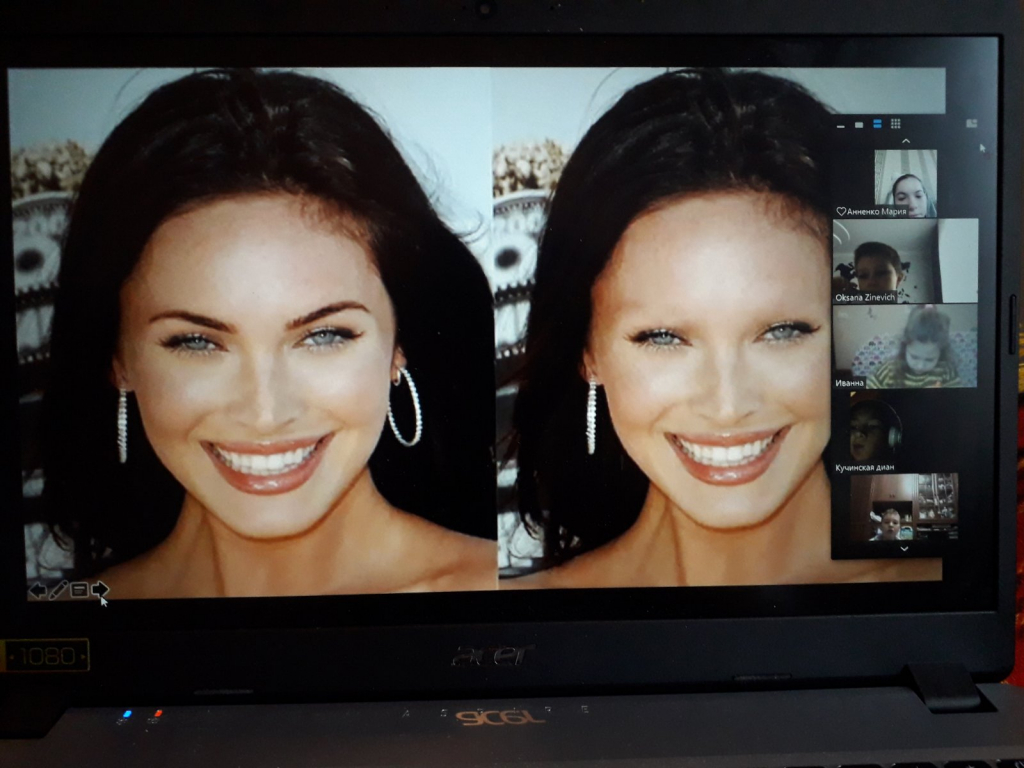This screenshot has height=768, width=1024.
Task: Open the slide show options menu
Action: 79,590
